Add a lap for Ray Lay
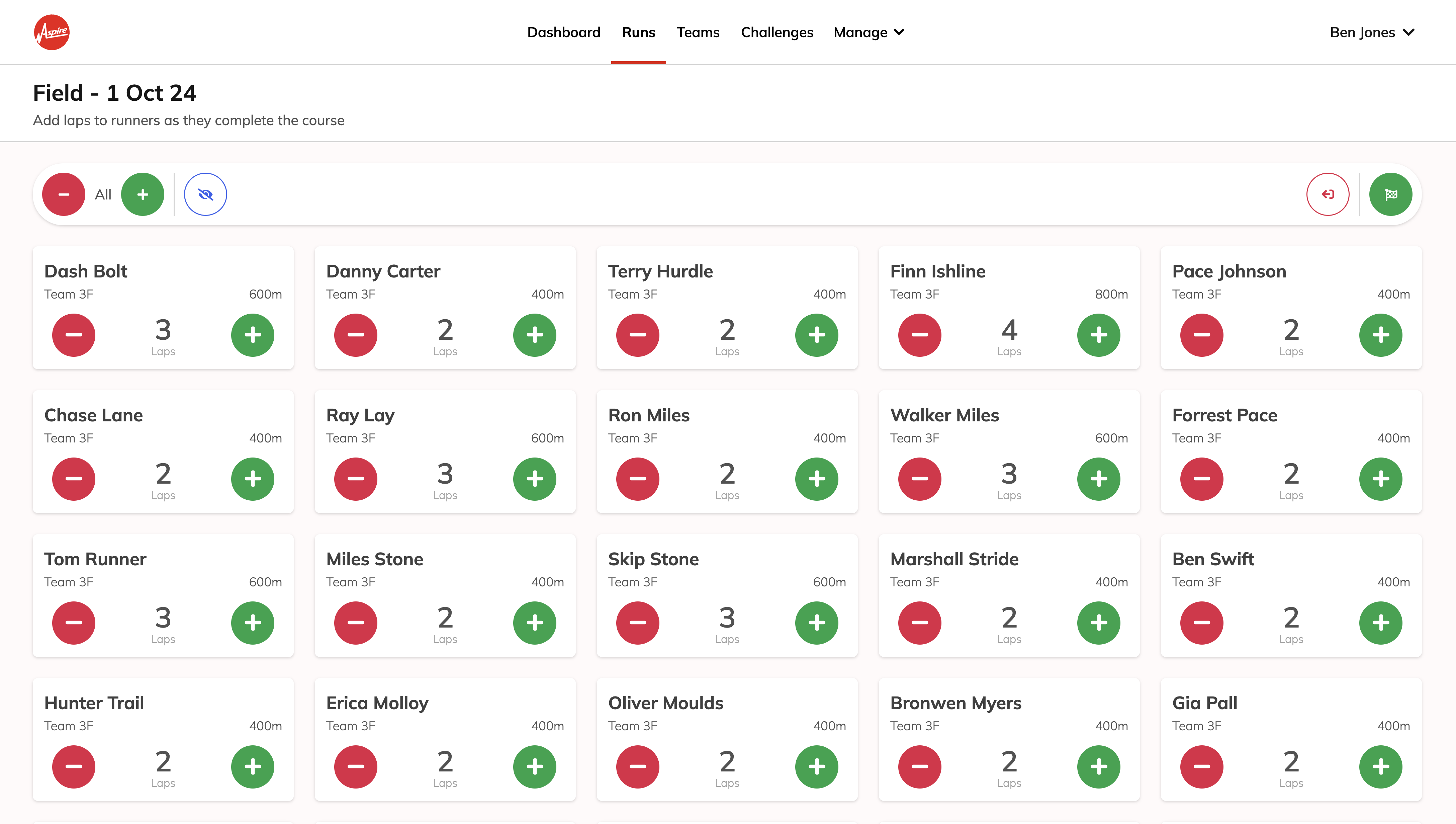Screen dimensions: 1456x824 535,479
